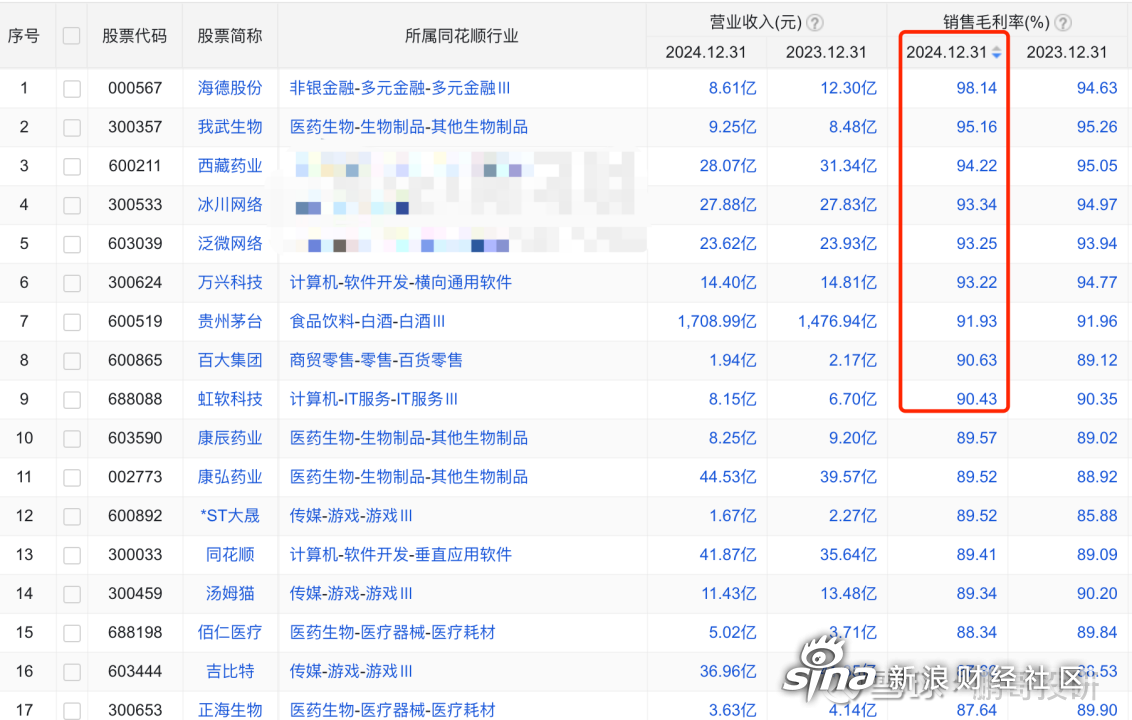Open stock link 正海生物
1132x720 pixels.
(230, 710)
